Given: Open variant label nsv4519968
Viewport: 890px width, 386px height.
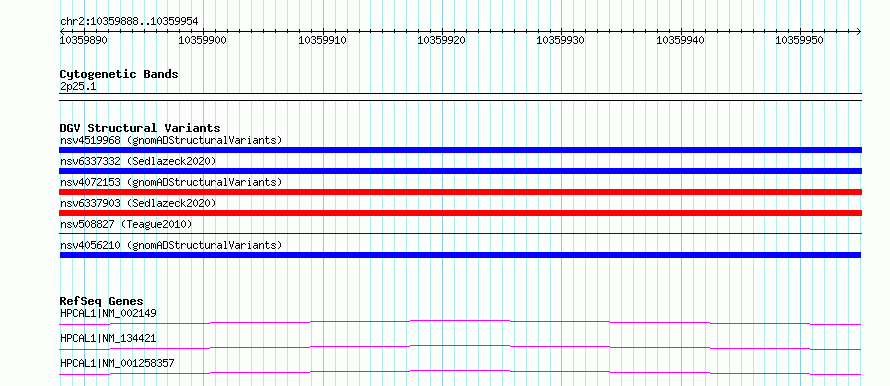Looking at the screenshot, I should (171, 140).
